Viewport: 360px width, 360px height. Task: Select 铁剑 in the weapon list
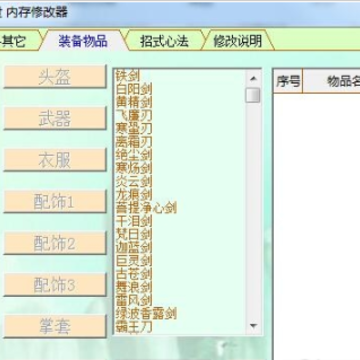point(128,76)
